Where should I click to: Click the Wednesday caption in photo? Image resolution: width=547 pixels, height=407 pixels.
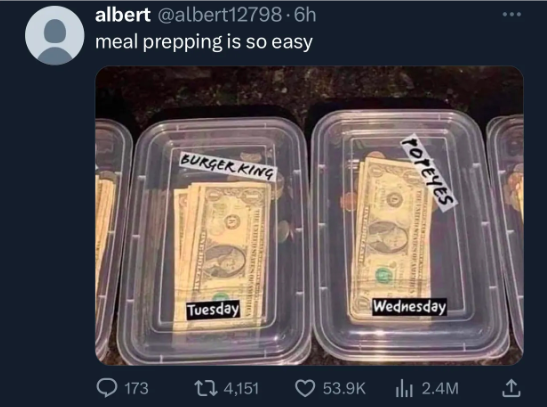pyautogui.click(x=410, y=307)
